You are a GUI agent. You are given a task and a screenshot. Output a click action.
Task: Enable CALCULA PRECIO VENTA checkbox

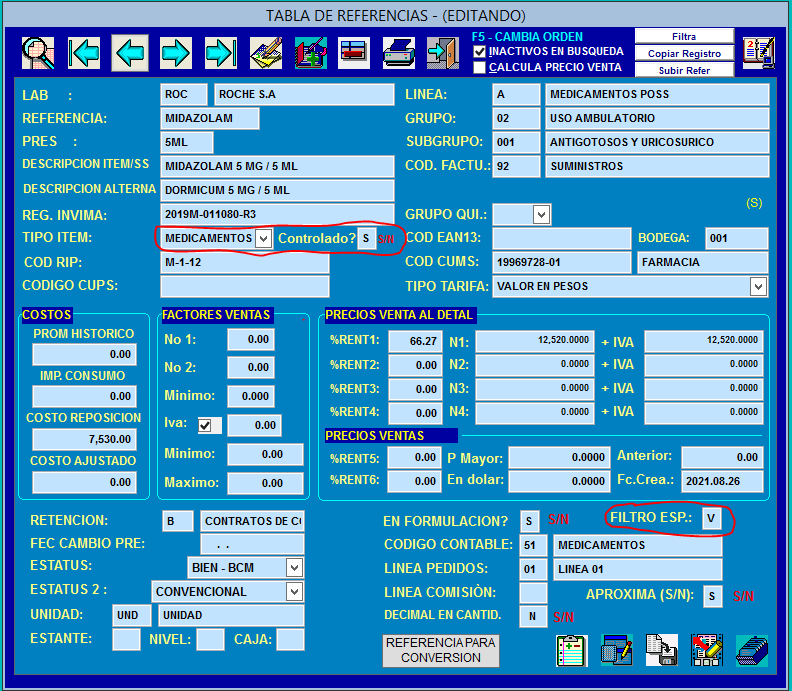pos(479,67)
